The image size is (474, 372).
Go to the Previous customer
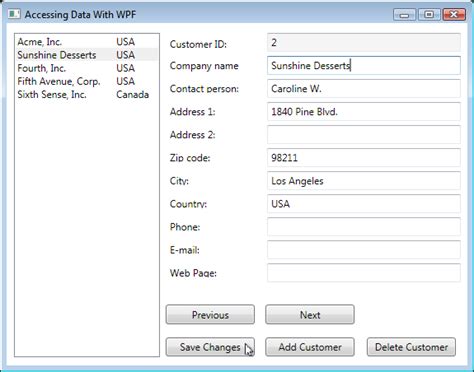210,314
